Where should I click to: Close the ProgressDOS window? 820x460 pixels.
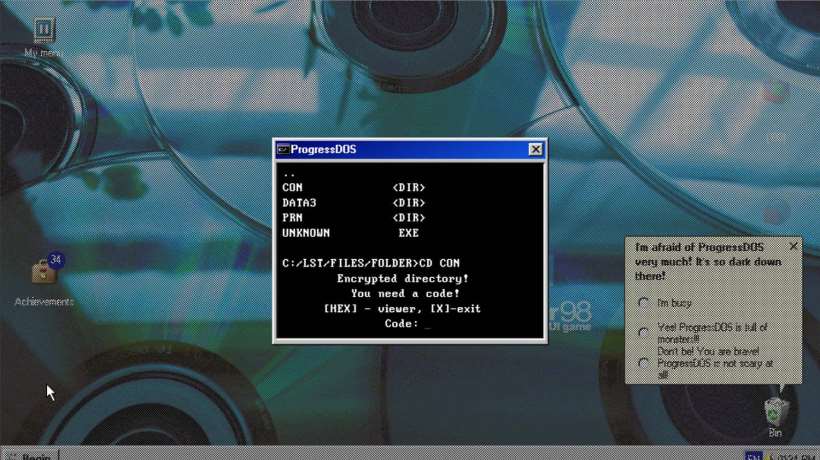[535, 150]
